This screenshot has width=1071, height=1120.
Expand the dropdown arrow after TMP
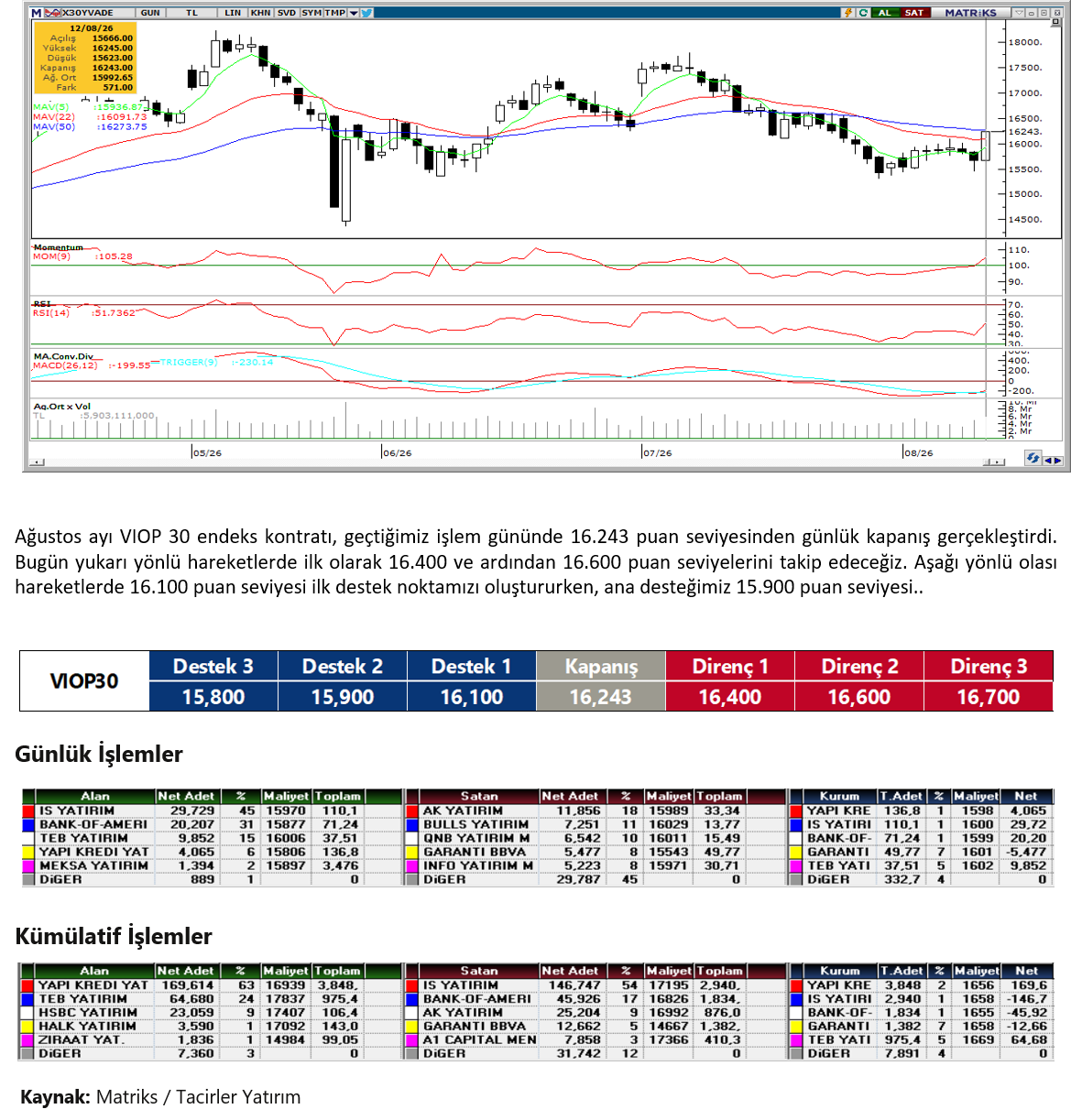click(353, 13)
